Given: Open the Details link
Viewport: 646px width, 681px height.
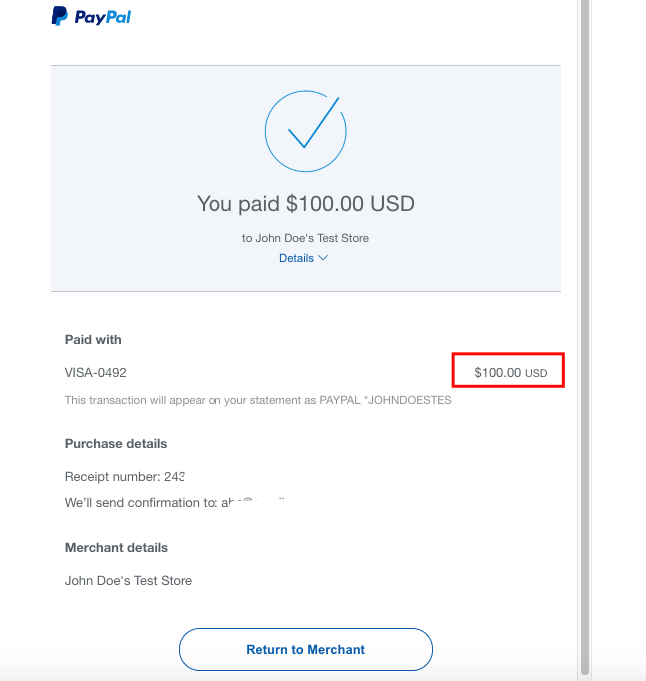Looking at the screenshot, I should (297, 258).
